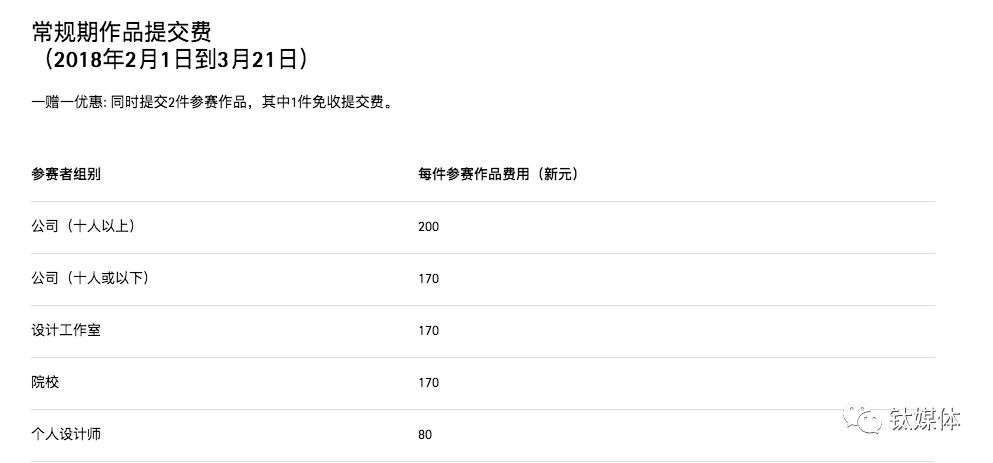Select the 设计工作室 row label
Viewport: 993px width, 463px height.
pyautogui.click(x=66, y=330)
